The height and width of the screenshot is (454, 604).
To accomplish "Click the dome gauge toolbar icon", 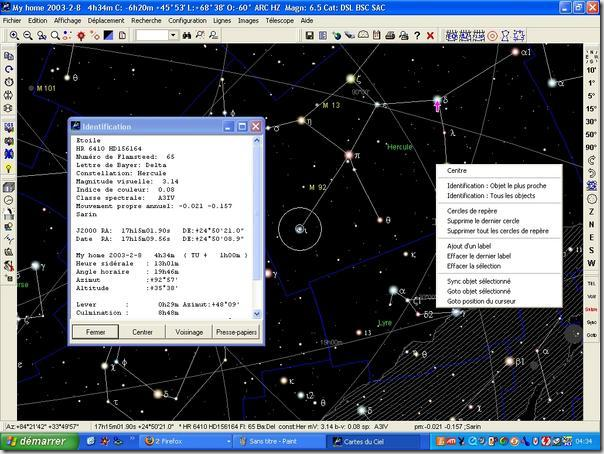I will [x=363, y=35].
